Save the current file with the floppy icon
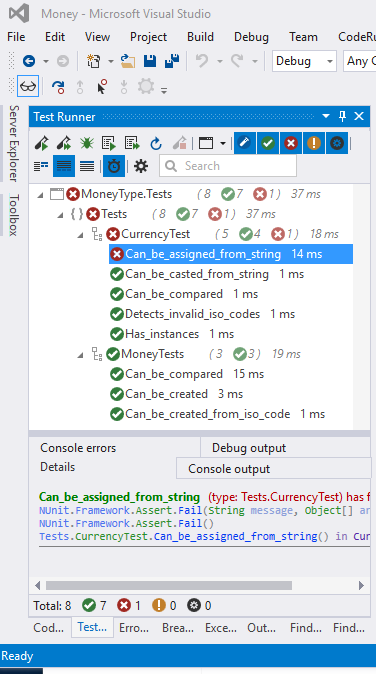 pos(150,61)
